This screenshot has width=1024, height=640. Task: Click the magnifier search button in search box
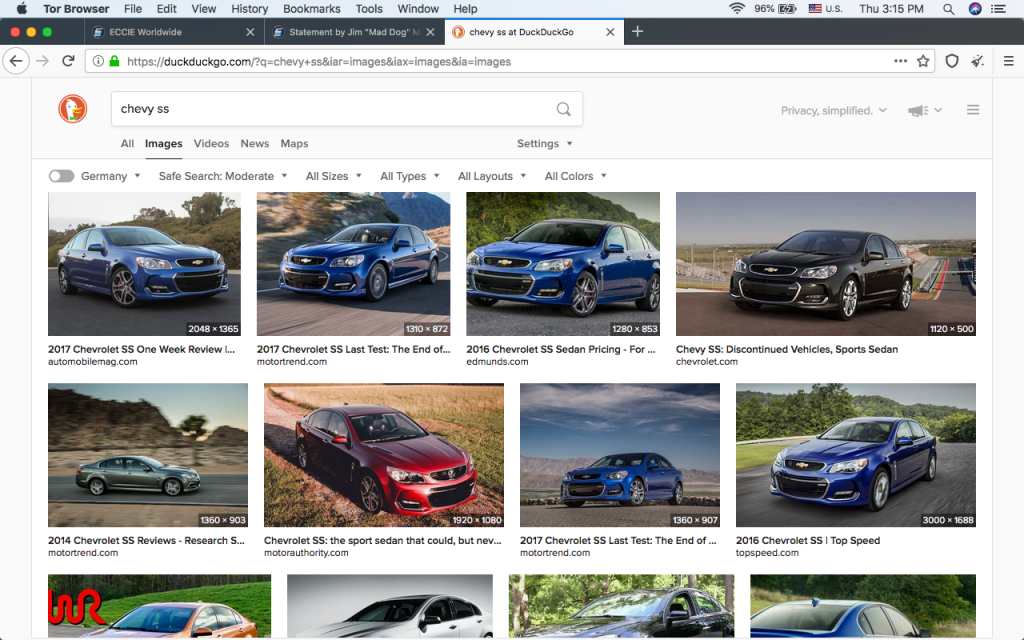[564, 109]
